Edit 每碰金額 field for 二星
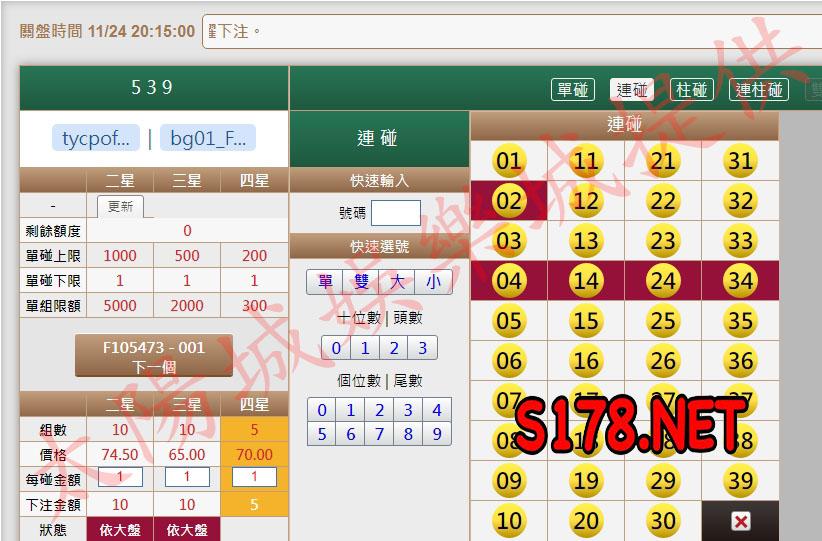Viewport: 822px width, 541px height. [x=120, y=477]
